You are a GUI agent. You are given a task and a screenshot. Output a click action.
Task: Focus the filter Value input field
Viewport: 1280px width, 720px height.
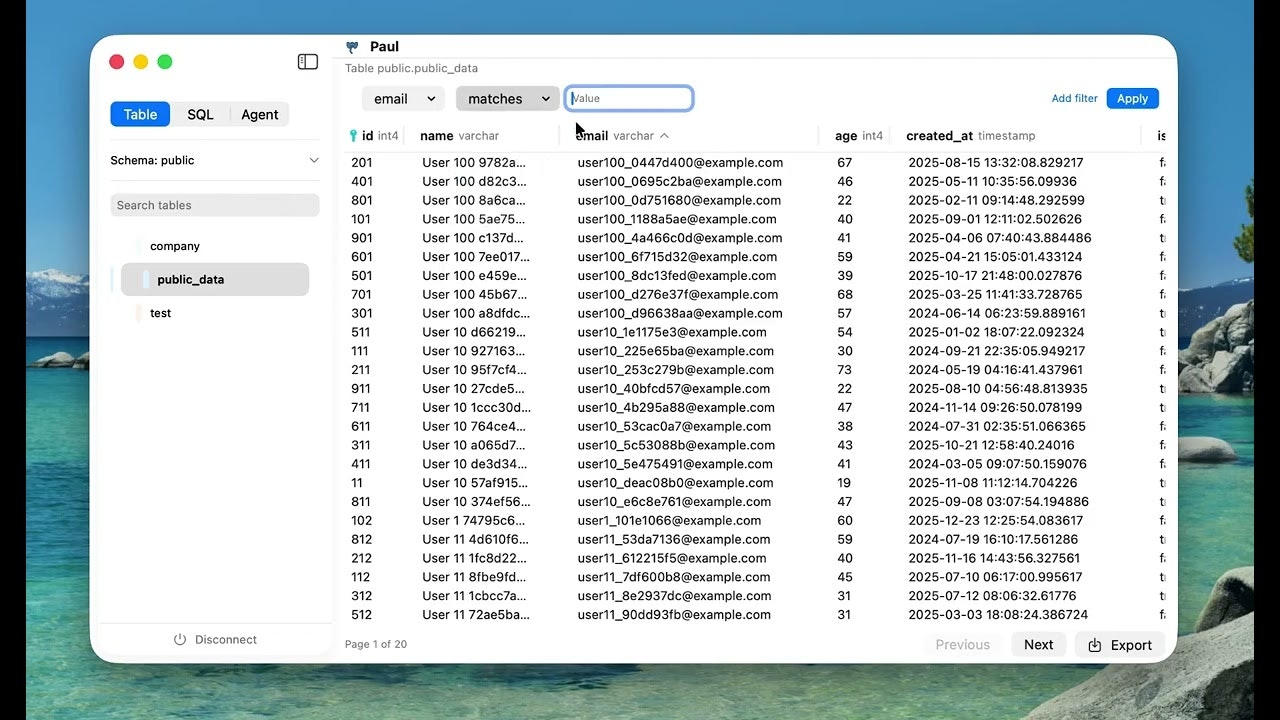[629, 98]
